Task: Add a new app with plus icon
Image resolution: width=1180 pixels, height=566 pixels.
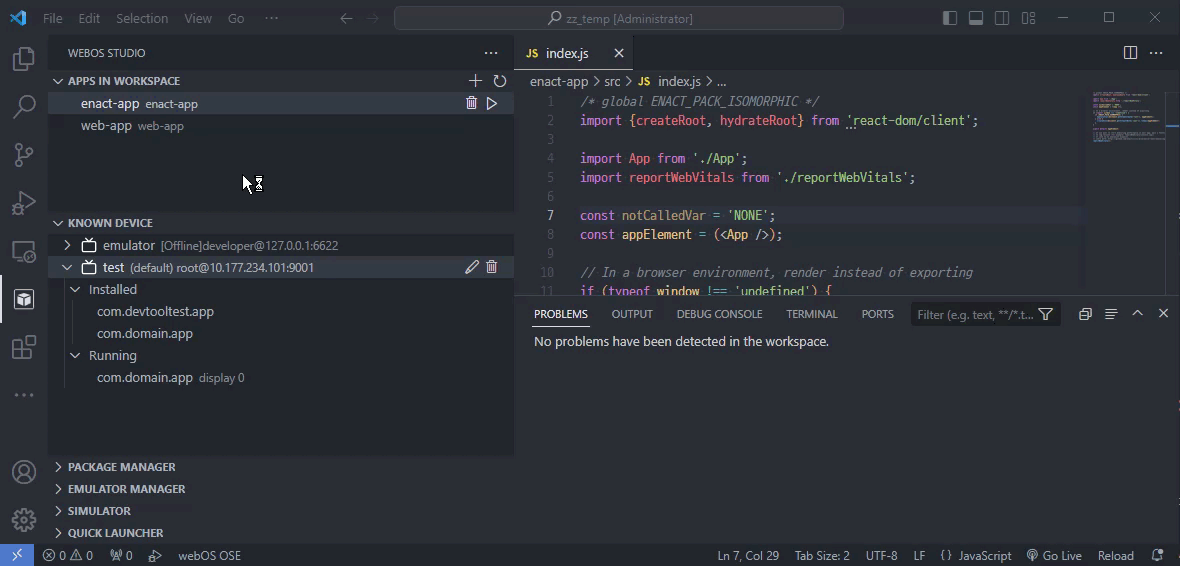Action: pyautogui.click(x=475, y=81)
